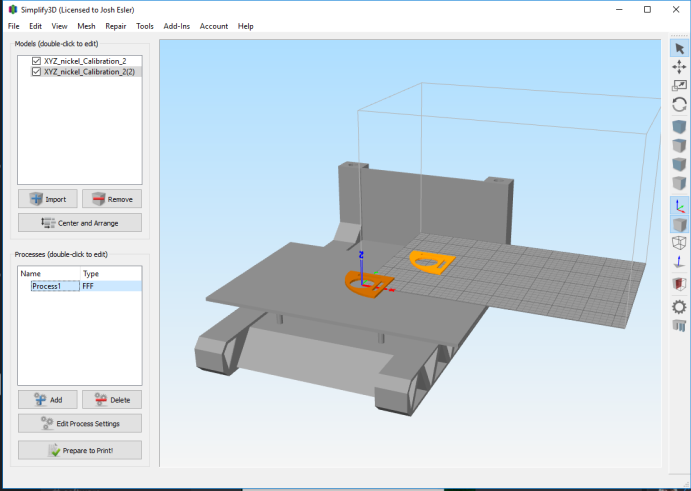Click Prepare to Print! button
This screenshot has height=491, width=691.
click(80, 450)
